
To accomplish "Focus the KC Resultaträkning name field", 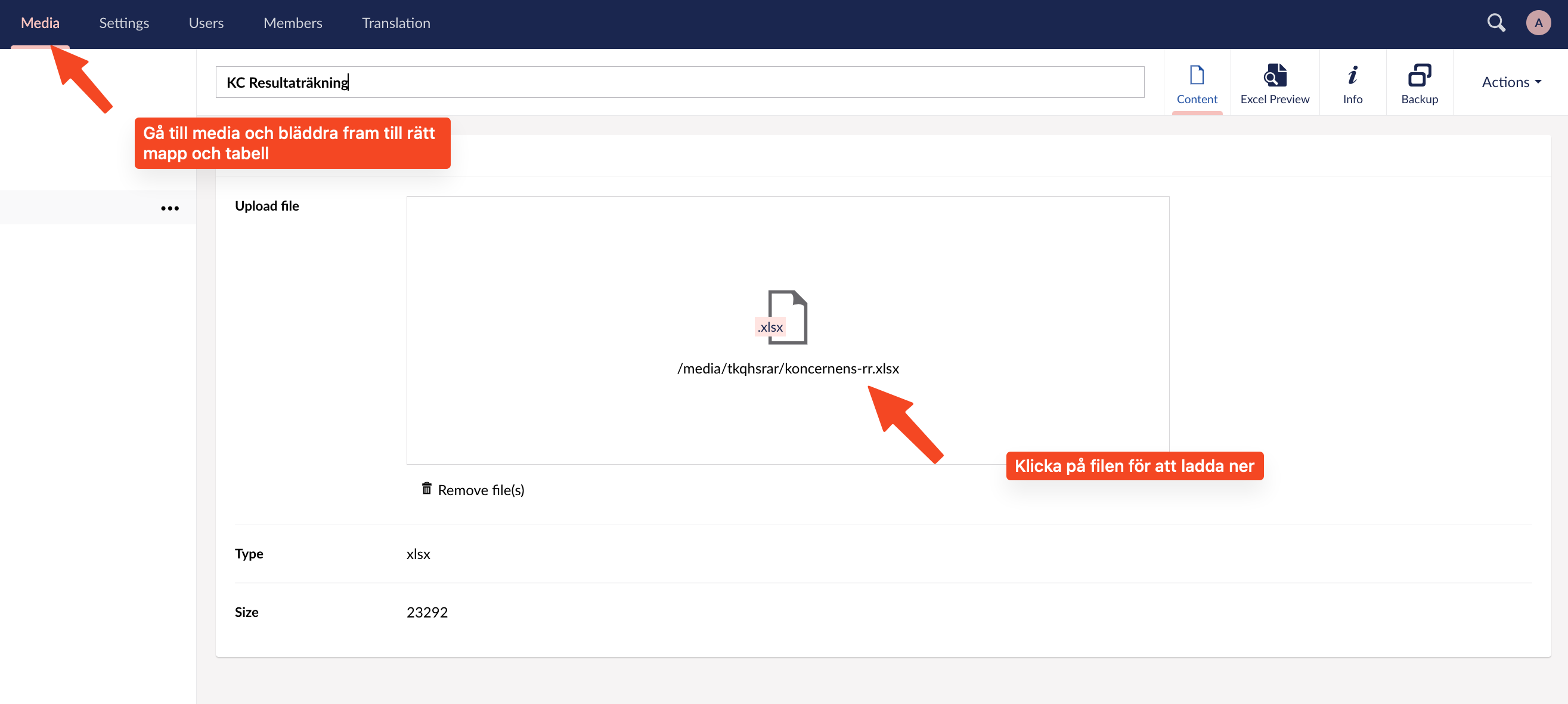I will pyautogui.click(x=679, y=82).
